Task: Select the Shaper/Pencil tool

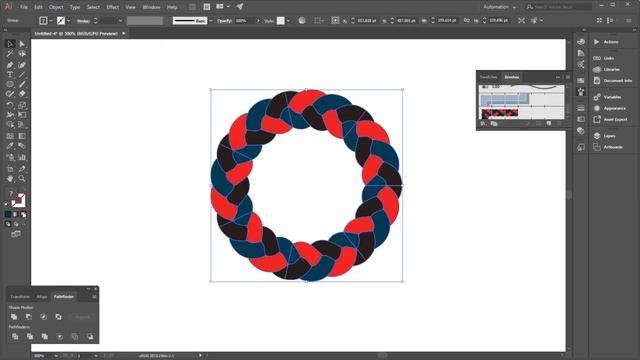Action: pyautogui.click(x=10, y=94)
